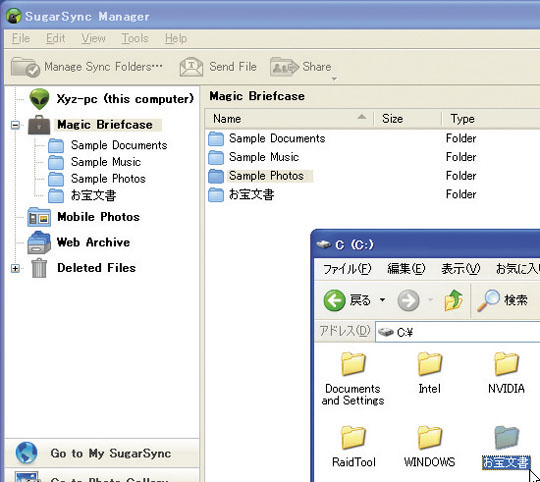This screenshot has height=482, width=540.
Task: Click Sample Music folder icon in file list
Action: [216, 157]
